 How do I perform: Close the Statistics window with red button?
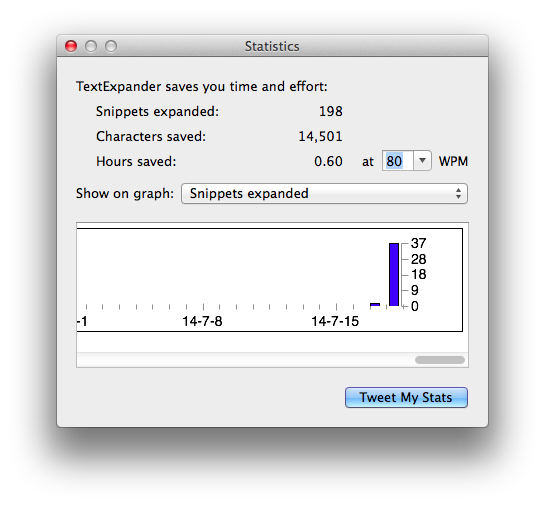(71, 46)
